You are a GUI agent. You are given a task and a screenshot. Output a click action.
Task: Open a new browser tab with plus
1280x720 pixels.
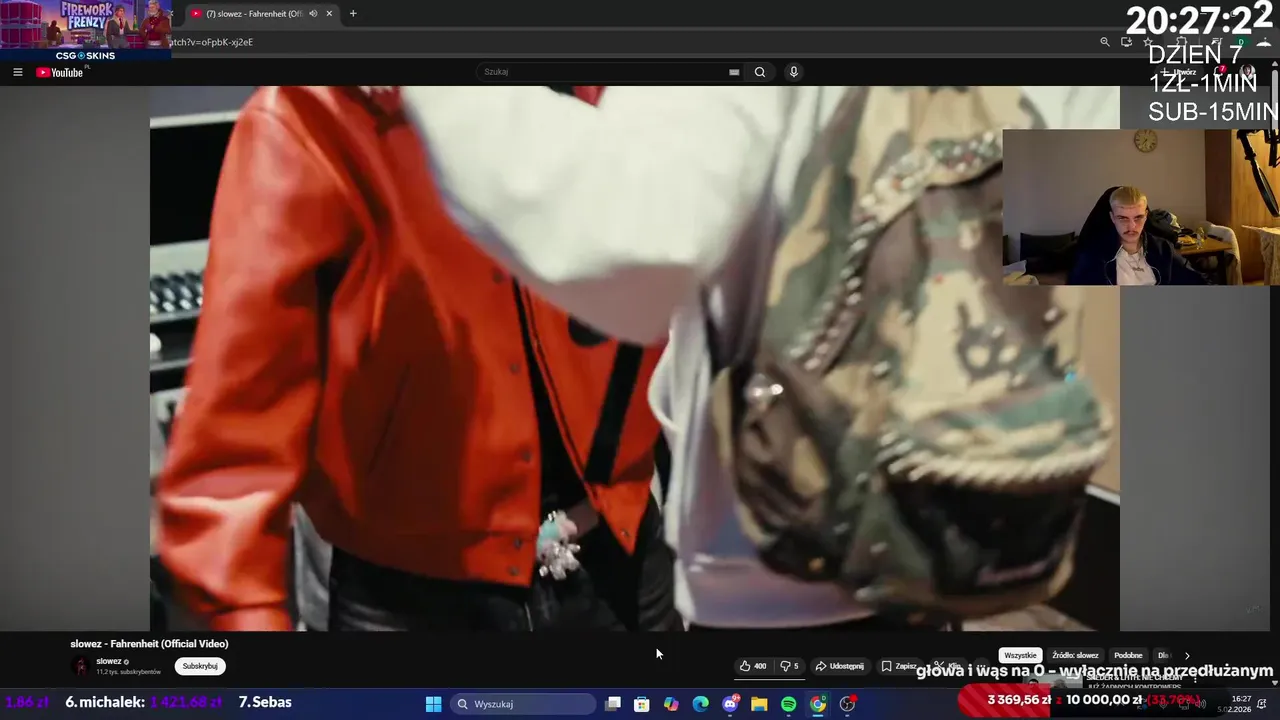(353, 14)
